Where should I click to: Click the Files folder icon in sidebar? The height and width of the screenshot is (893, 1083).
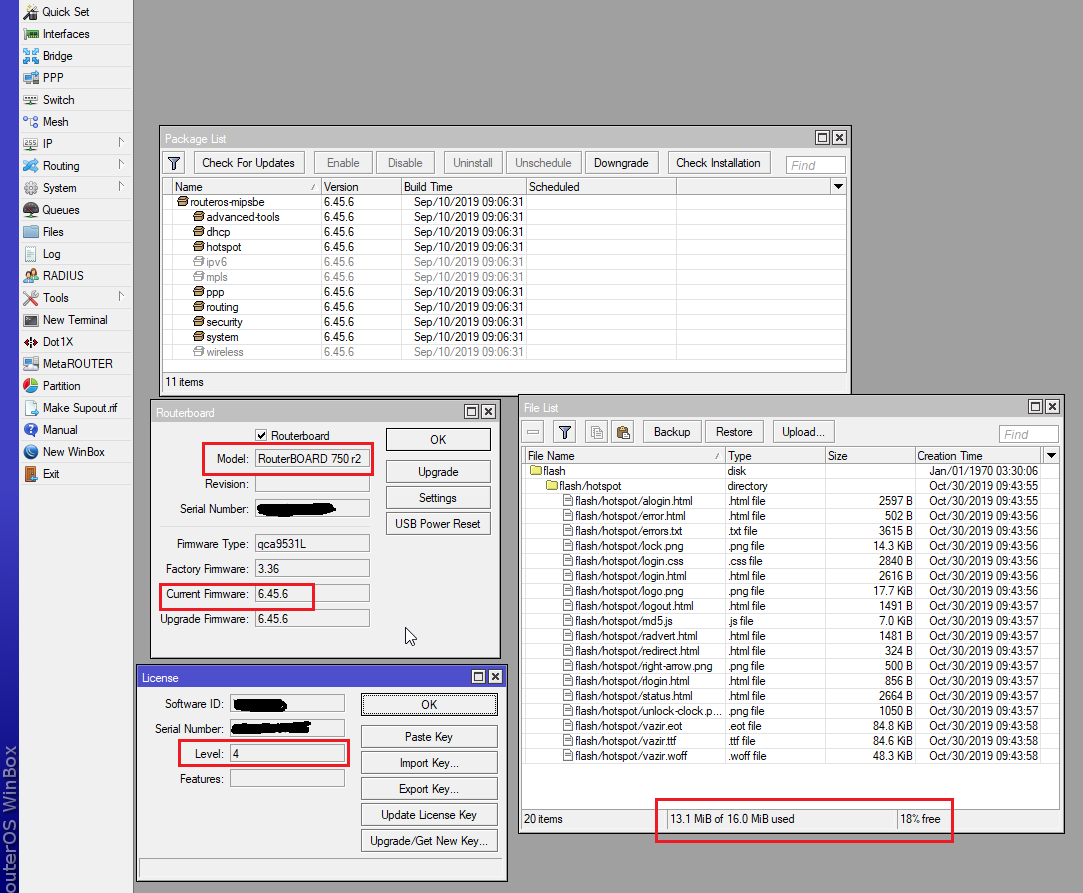click(31, 232)
